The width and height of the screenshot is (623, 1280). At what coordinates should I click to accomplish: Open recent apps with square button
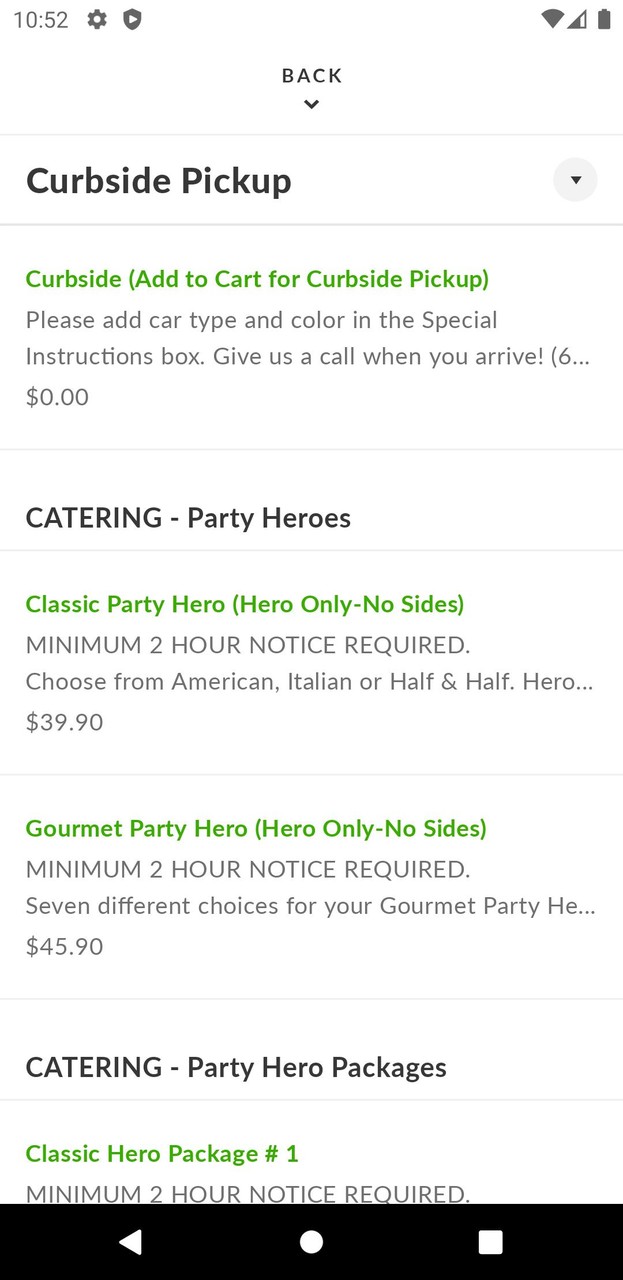tap(490, 1242)
